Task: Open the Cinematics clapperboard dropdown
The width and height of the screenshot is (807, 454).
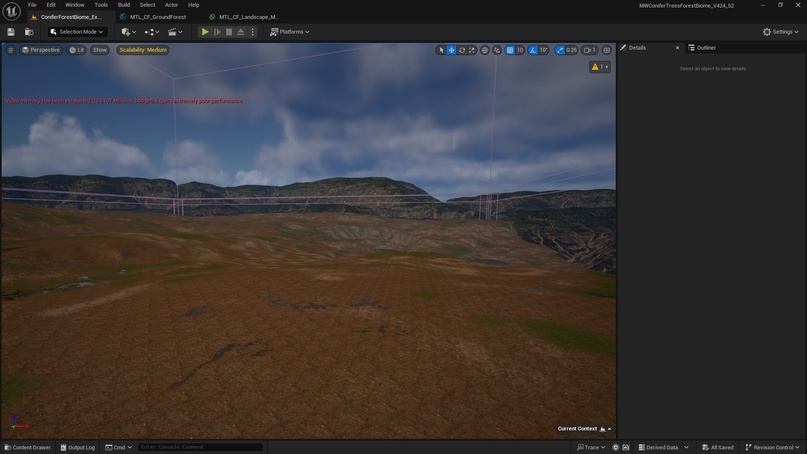Action: click(175, 32)
